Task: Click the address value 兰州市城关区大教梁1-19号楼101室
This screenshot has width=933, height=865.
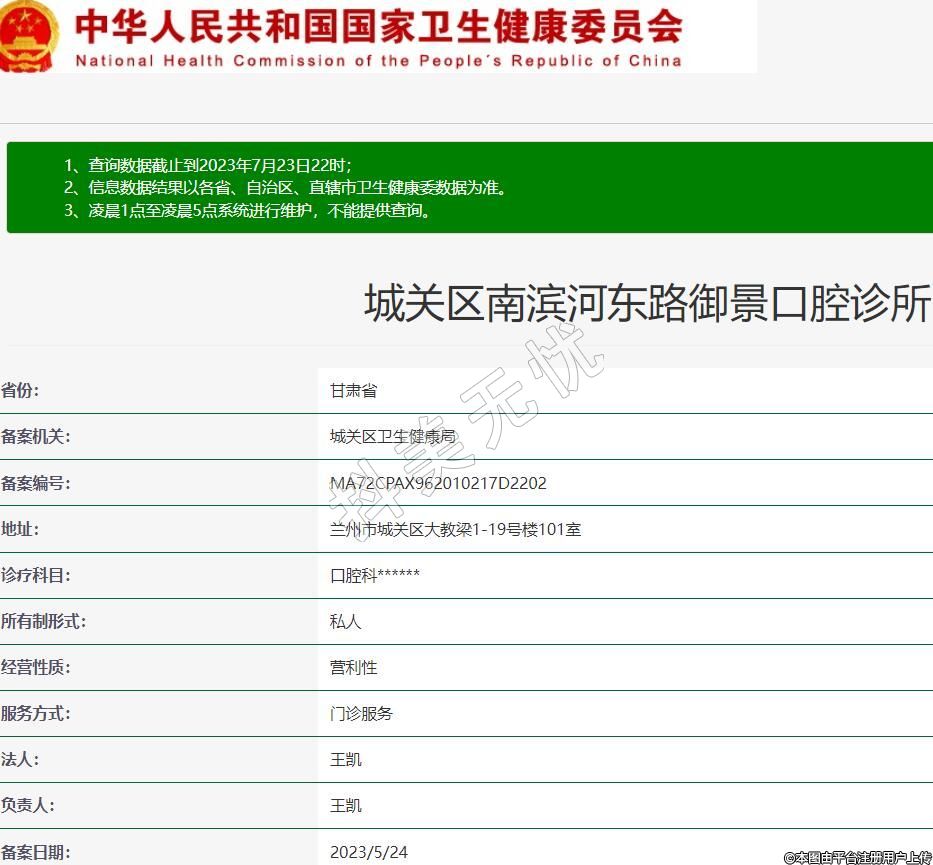Action: point(455,529)
